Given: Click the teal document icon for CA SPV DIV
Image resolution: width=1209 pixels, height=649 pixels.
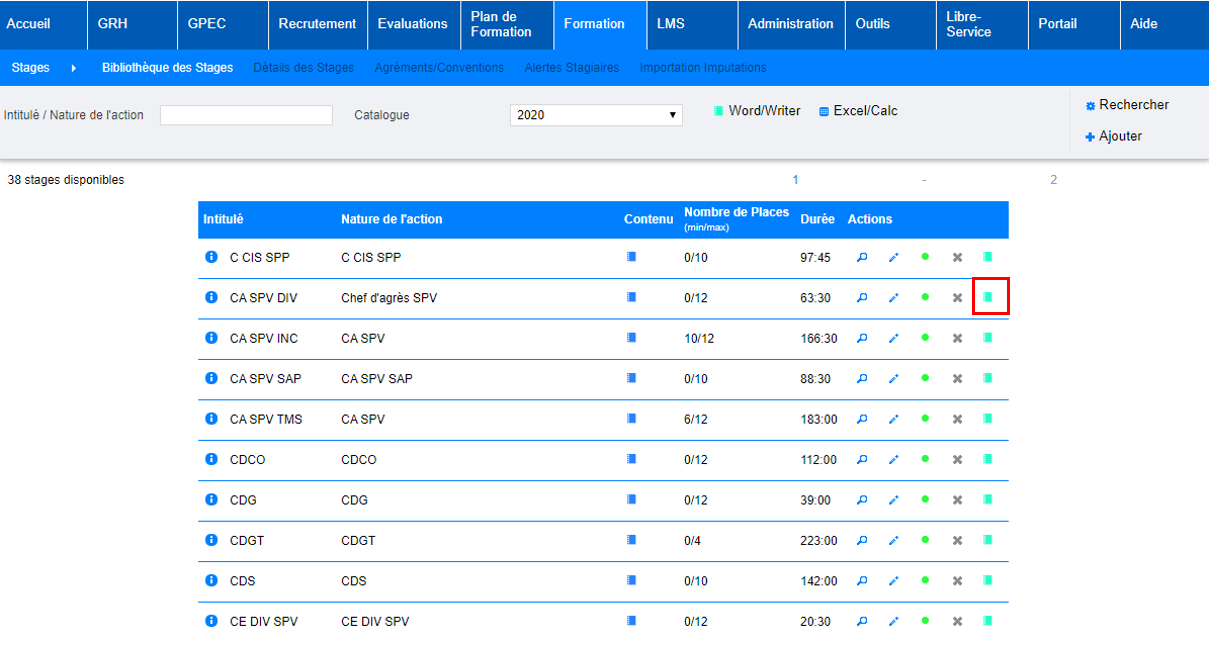Looking at the screenshot, I should point(988,297).
